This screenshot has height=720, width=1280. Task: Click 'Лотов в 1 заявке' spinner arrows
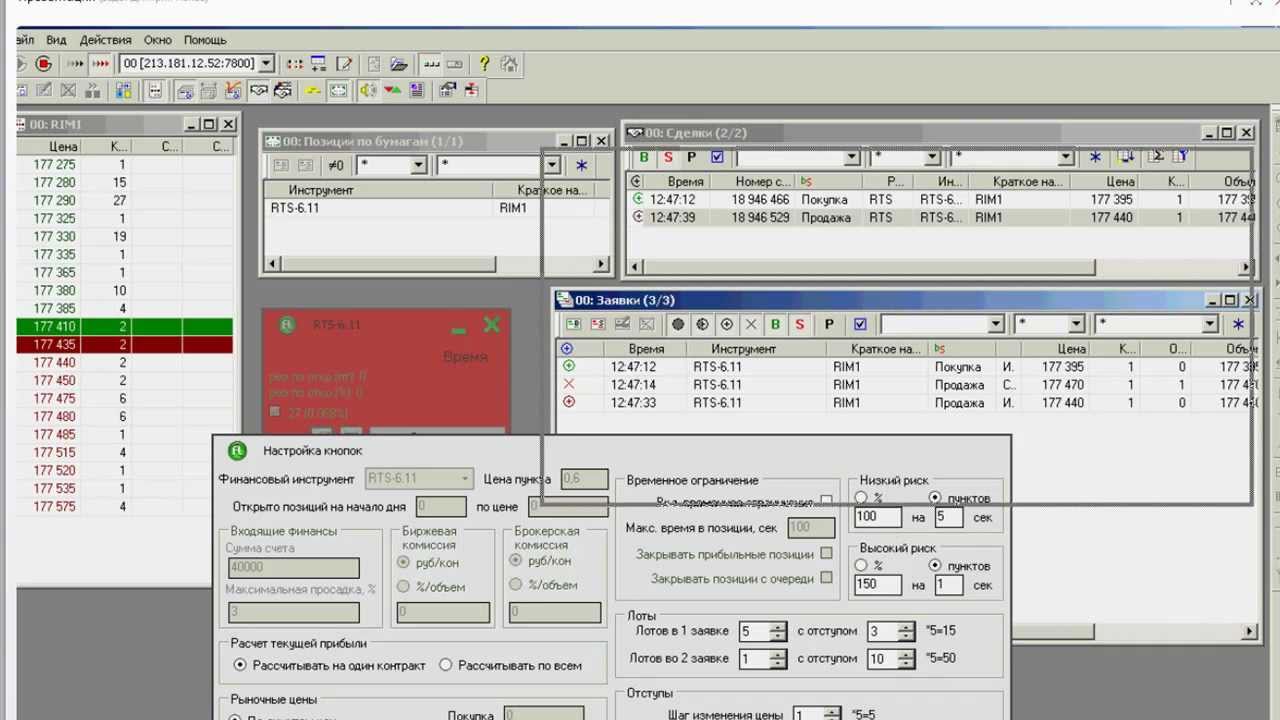pyautogui.click(x=777, y=632)
